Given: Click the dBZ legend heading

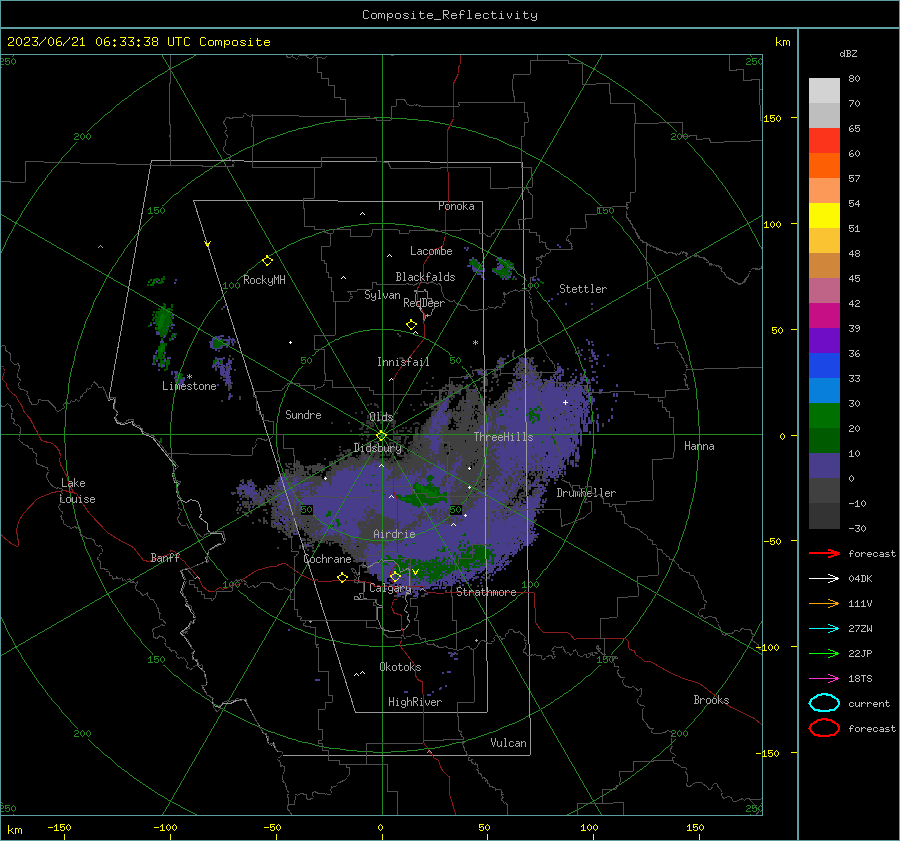Looking at the screenshot, I should (x=848, y=53).
